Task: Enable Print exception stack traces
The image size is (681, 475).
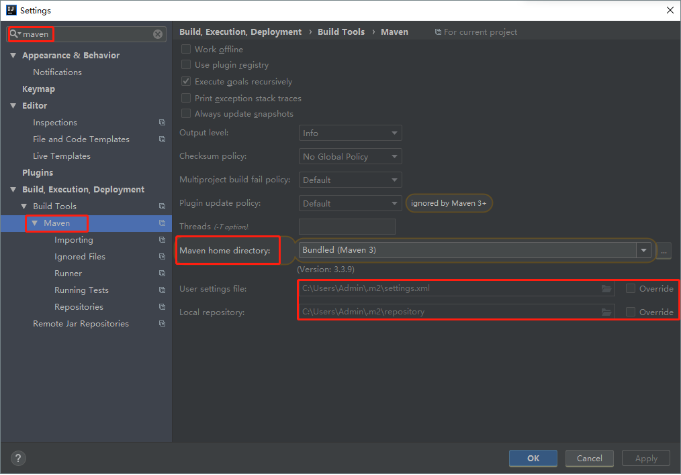Action: click(186, 98)
